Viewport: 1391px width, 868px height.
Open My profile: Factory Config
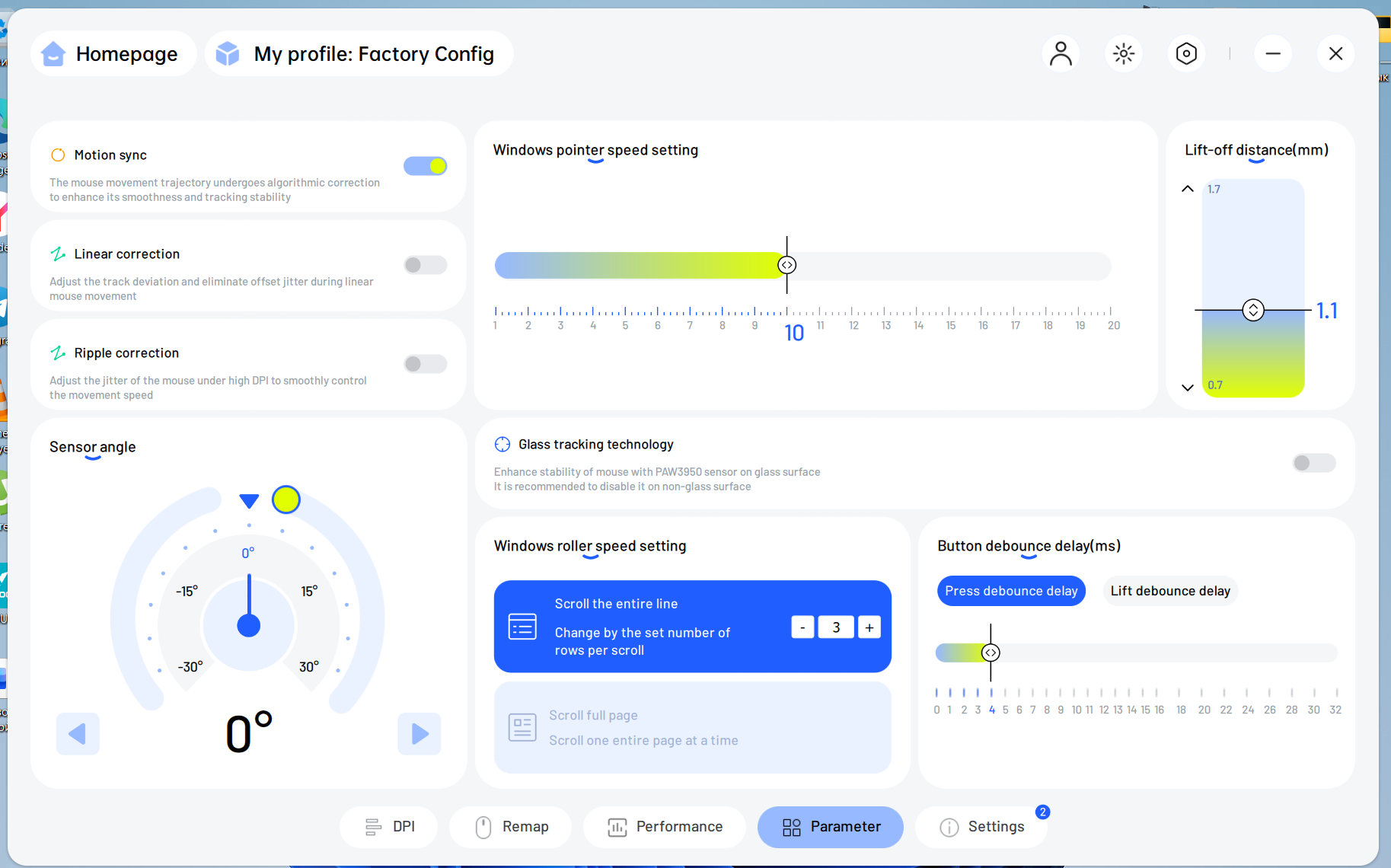click(x=359, y=53)
